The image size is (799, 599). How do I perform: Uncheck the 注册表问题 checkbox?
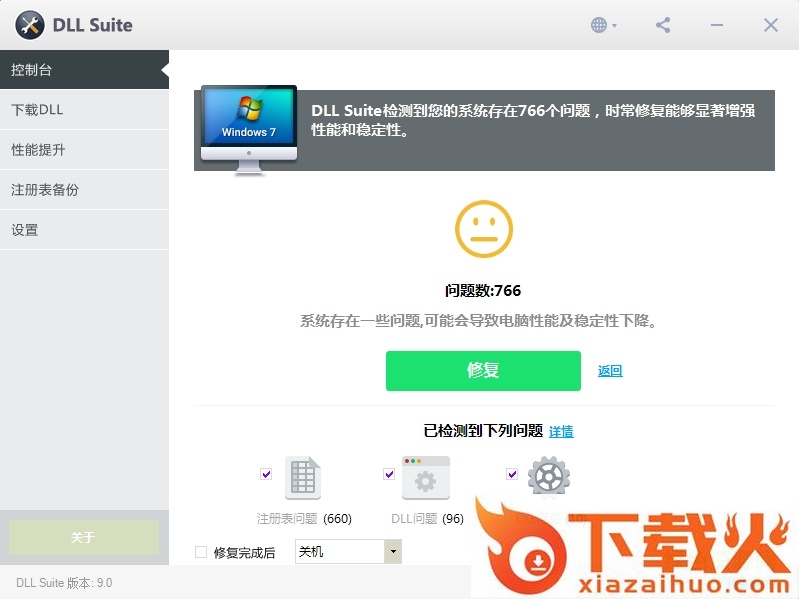[x=266, y=474]
